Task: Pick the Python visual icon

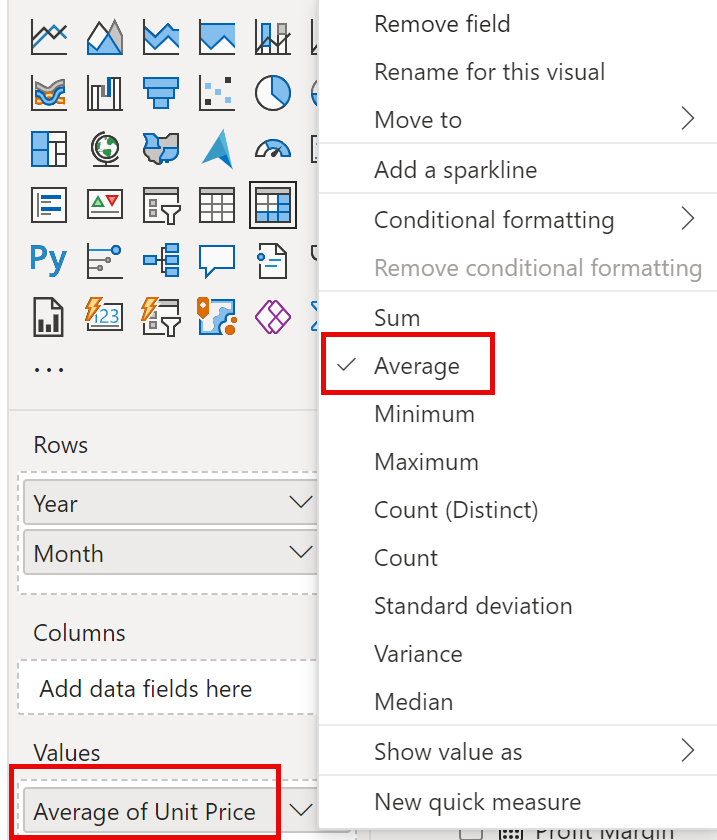Action: (49, 260)
